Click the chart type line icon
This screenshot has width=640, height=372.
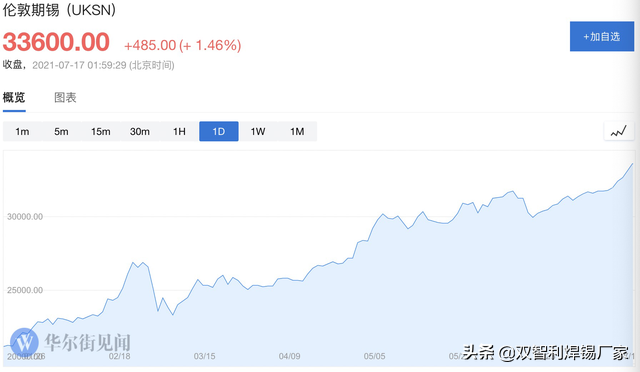click(x=619, y=131)
